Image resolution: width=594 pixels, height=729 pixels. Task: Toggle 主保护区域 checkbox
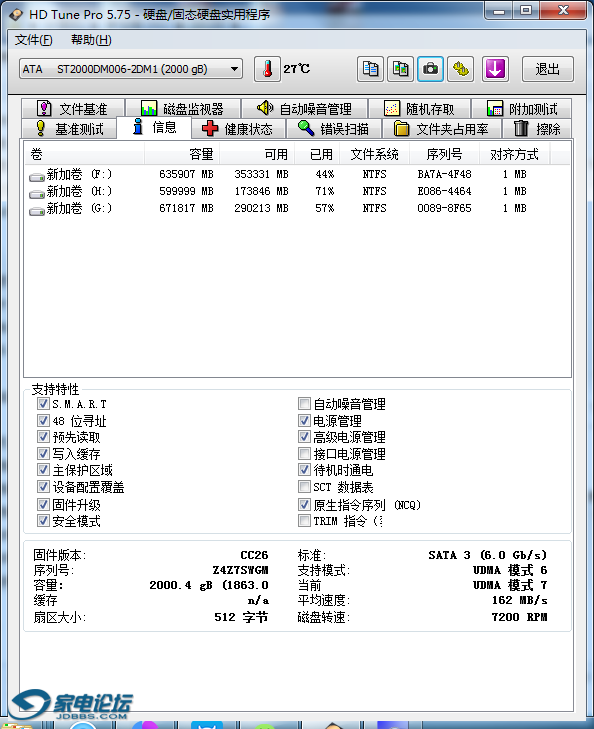click(x=43, y=470)
